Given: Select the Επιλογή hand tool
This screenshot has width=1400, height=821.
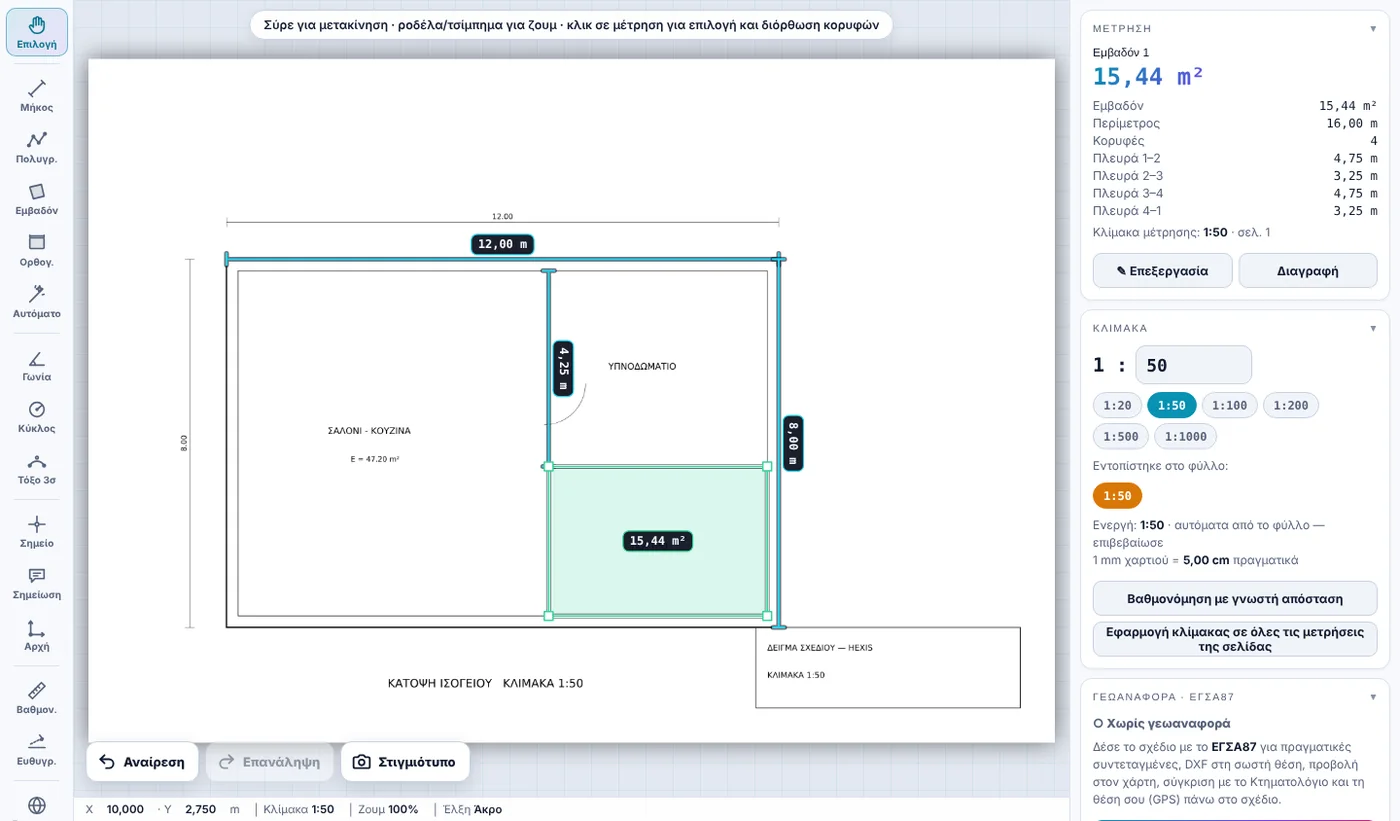Looking at the screenshot, I should point(37,32).
